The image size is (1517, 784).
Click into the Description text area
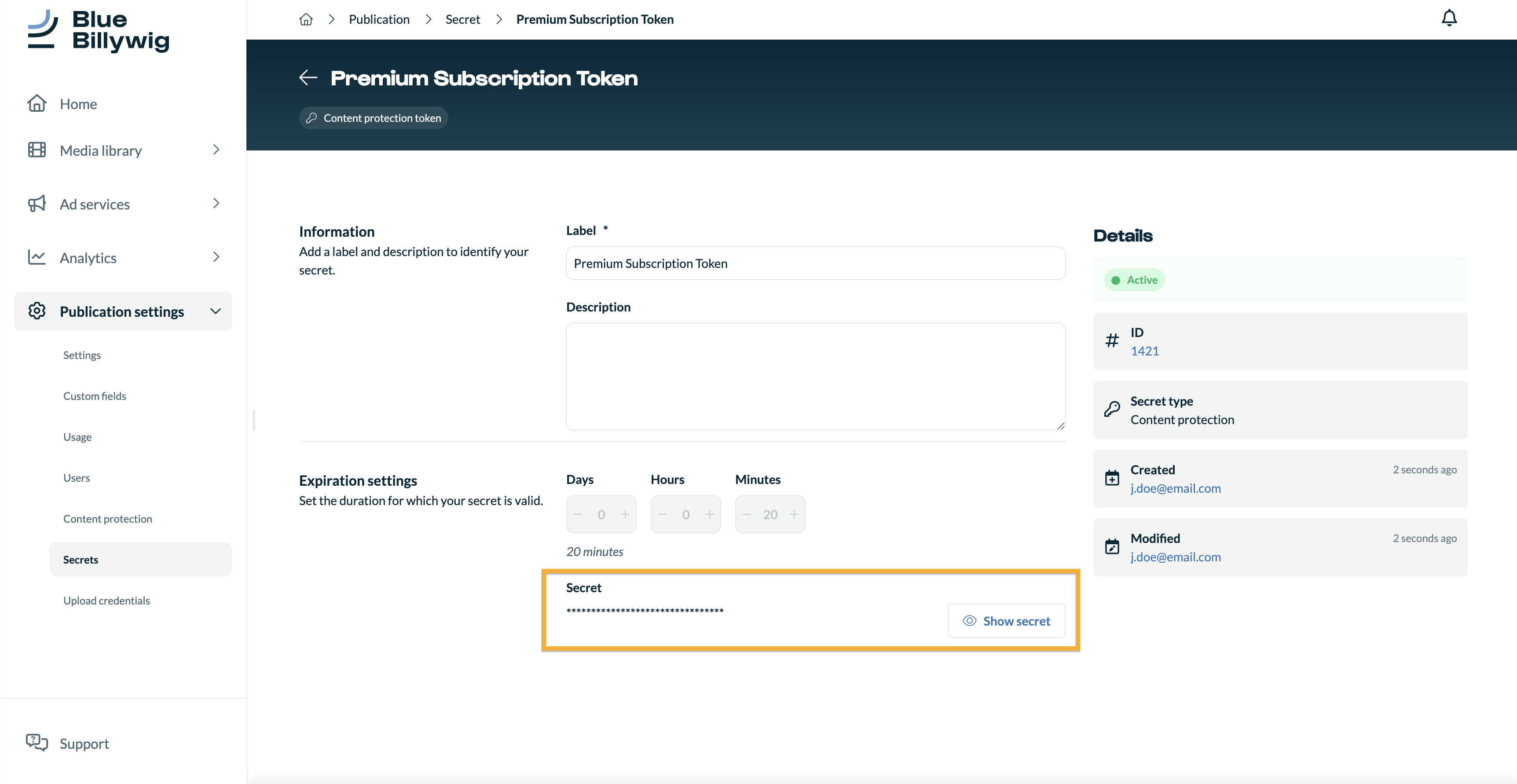[815, 377]
